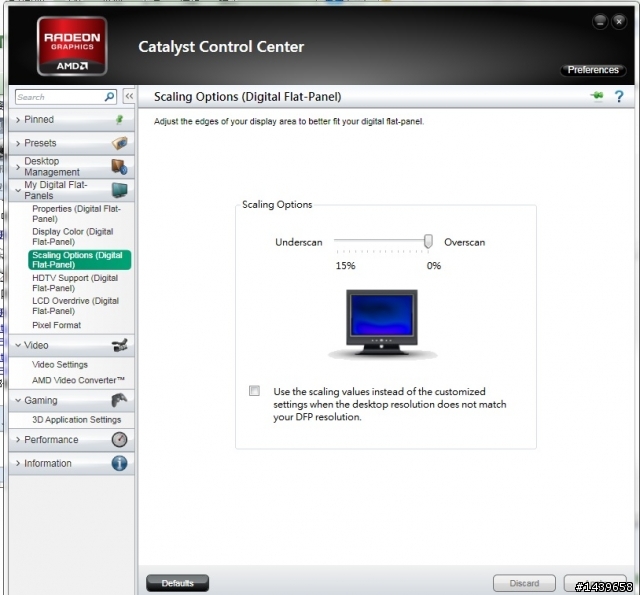Click the blue Information icon
The width and height of the screenshot is (640, 595).
[120, 463]
